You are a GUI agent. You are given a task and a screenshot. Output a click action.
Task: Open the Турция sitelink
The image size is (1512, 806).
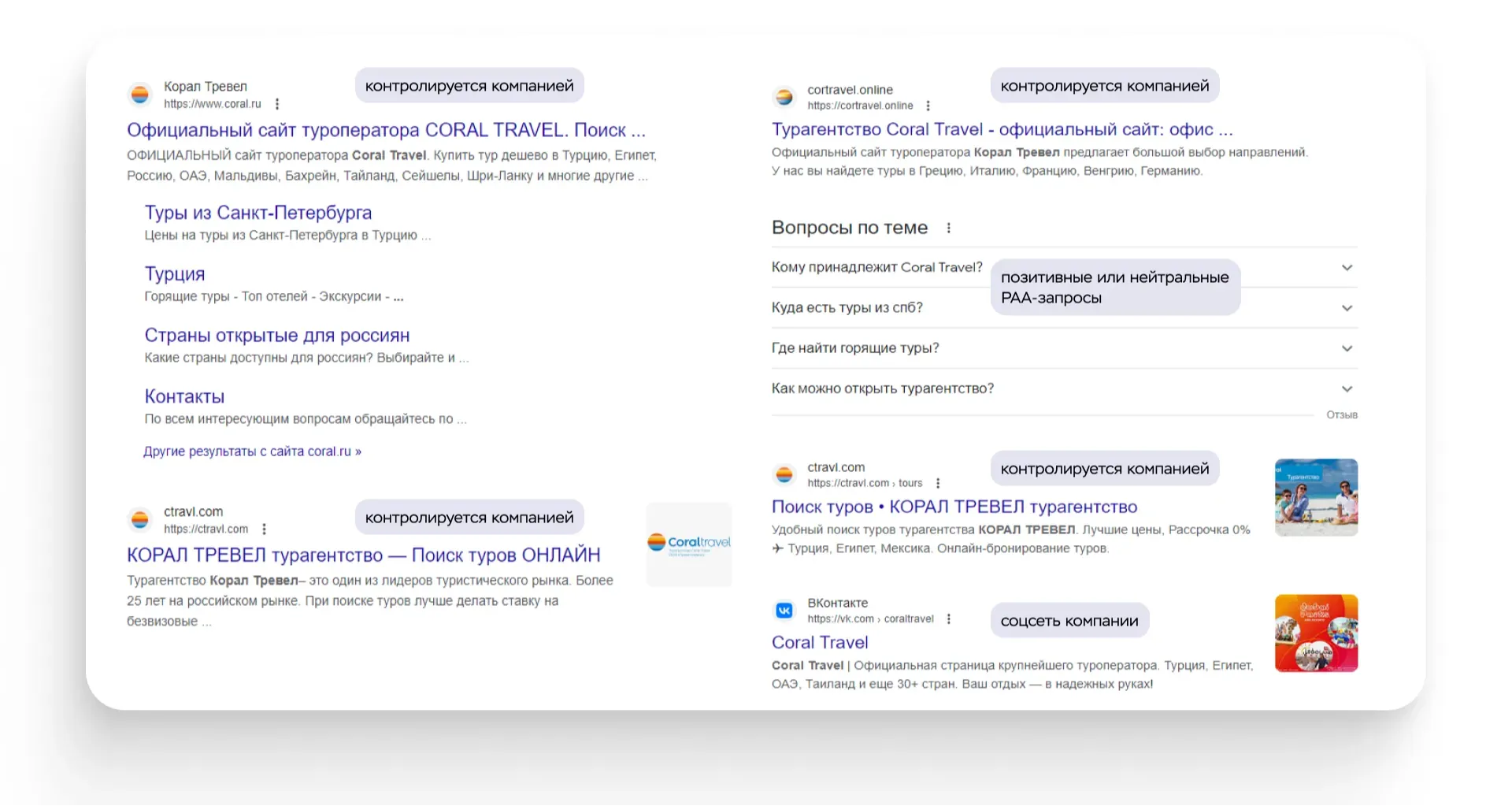pos(175,274)
